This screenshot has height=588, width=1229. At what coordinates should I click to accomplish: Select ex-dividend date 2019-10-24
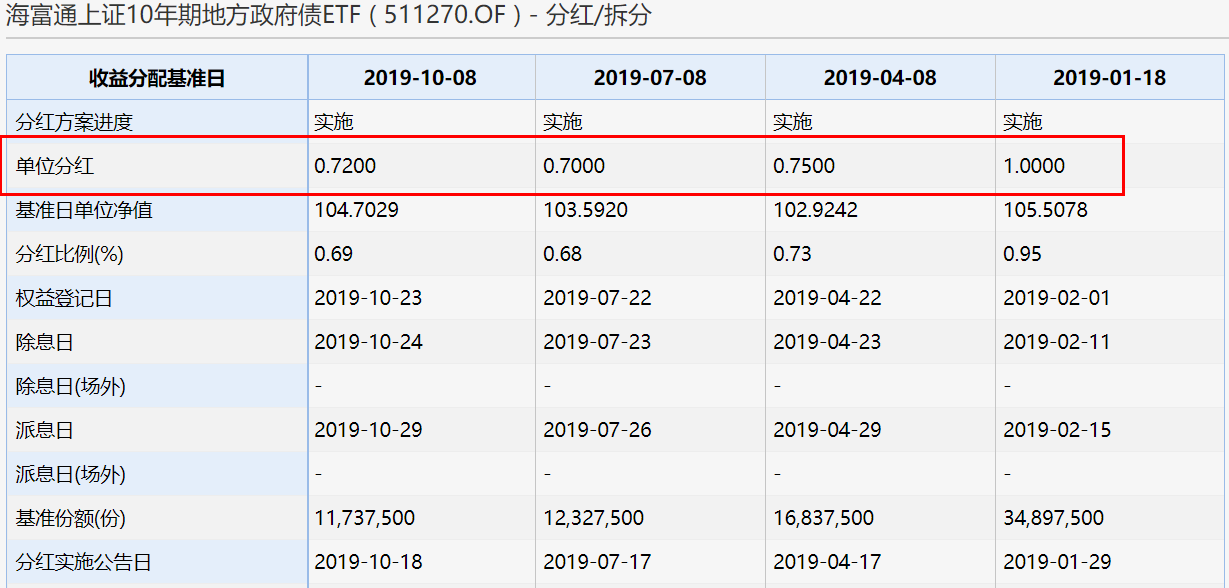click(368, 342)
